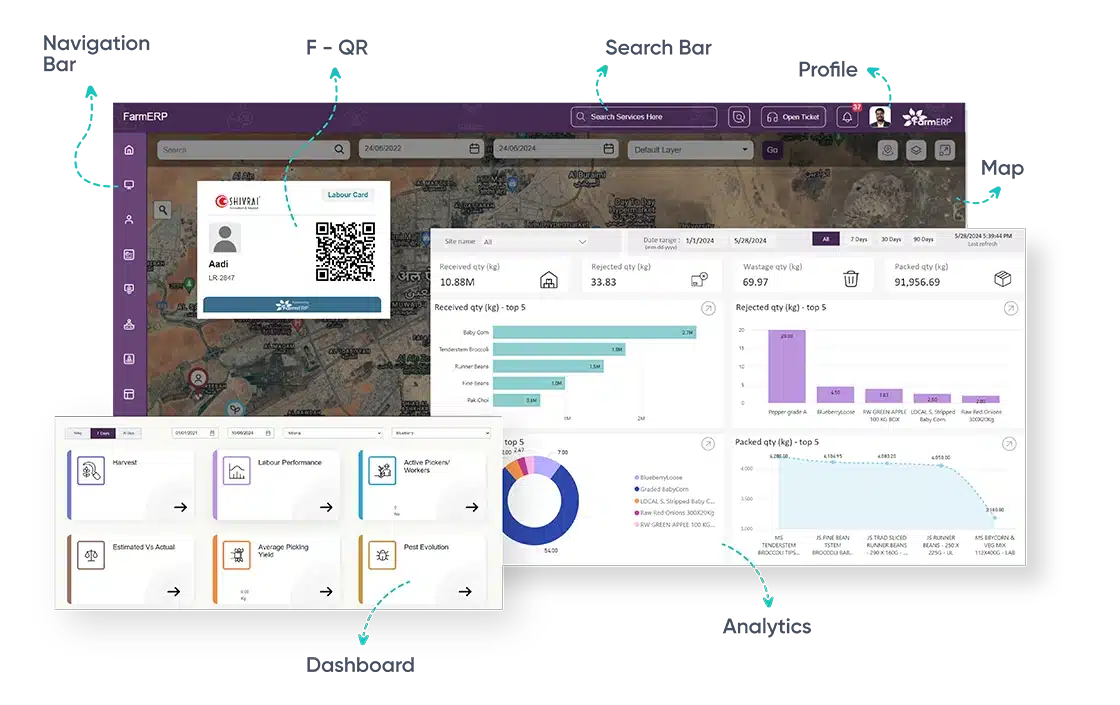Open calendar picker for 24/06/2022 date
This screenshot has width=1120, height=705.
click(474, 149)
